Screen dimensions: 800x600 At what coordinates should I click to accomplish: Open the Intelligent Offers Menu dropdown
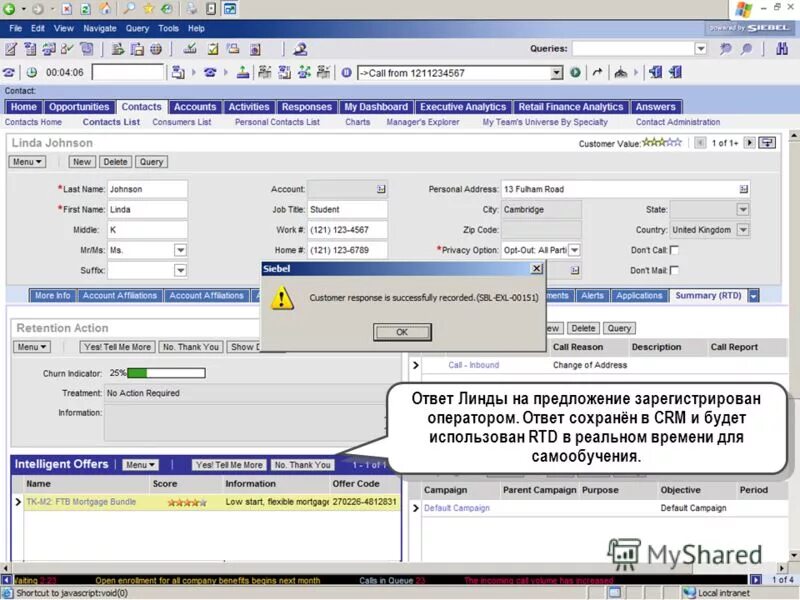click(x=140, y=465)
